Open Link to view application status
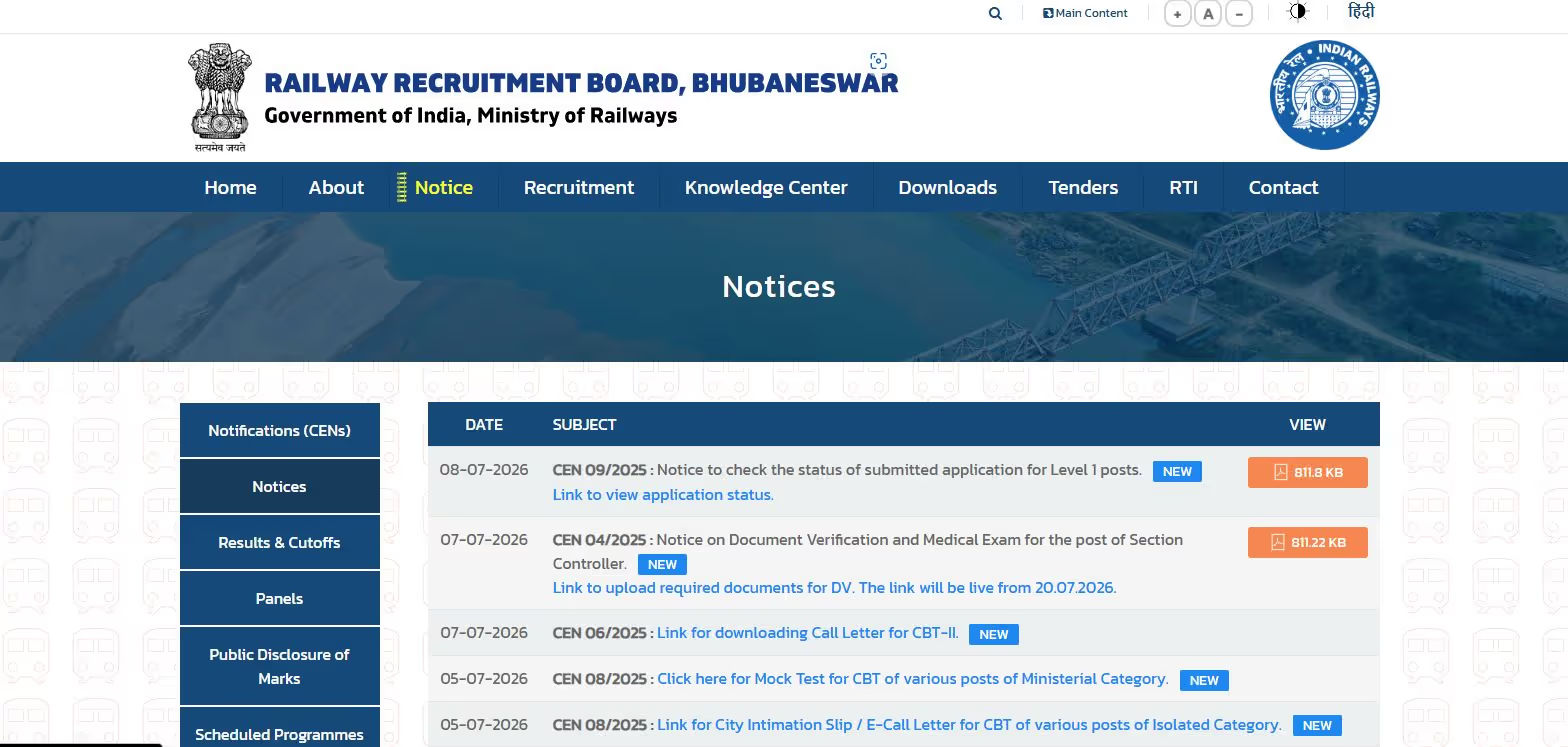 [663, 495]
